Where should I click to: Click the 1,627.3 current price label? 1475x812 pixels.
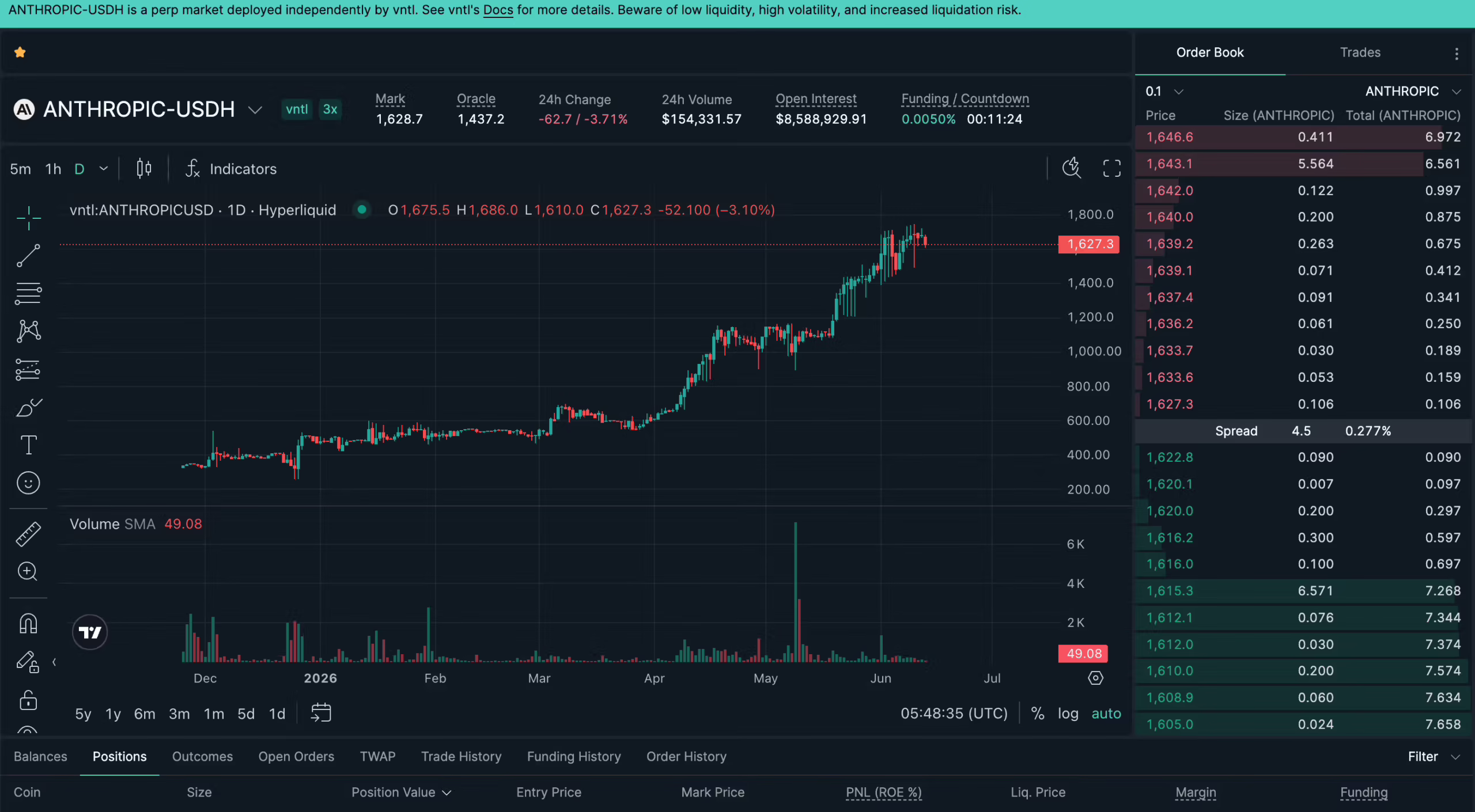click(x=1088, y=244)
